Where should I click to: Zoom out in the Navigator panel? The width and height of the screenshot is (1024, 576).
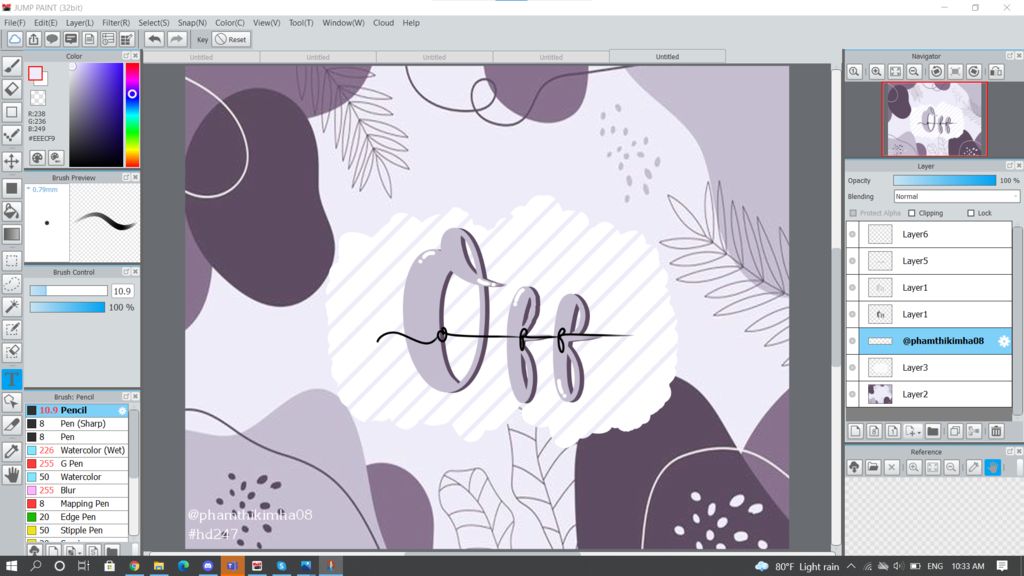[914, 72]
